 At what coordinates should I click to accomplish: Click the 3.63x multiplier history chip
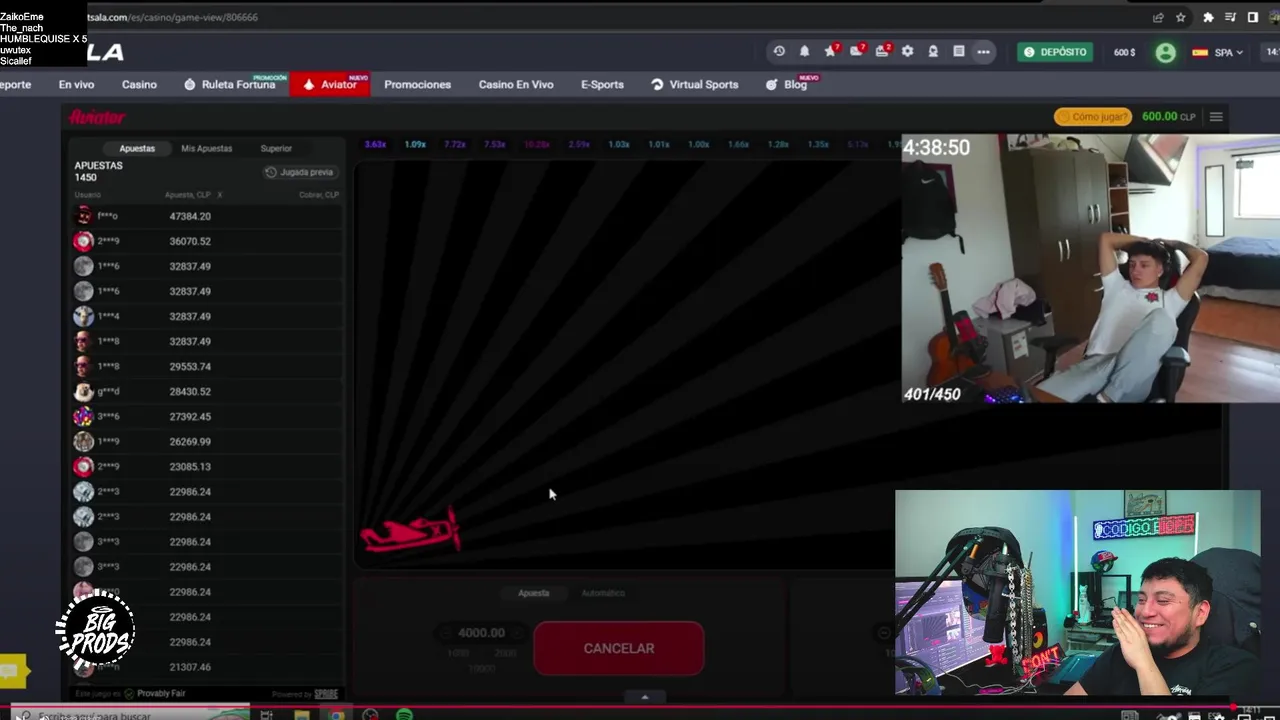coord(375,144)
